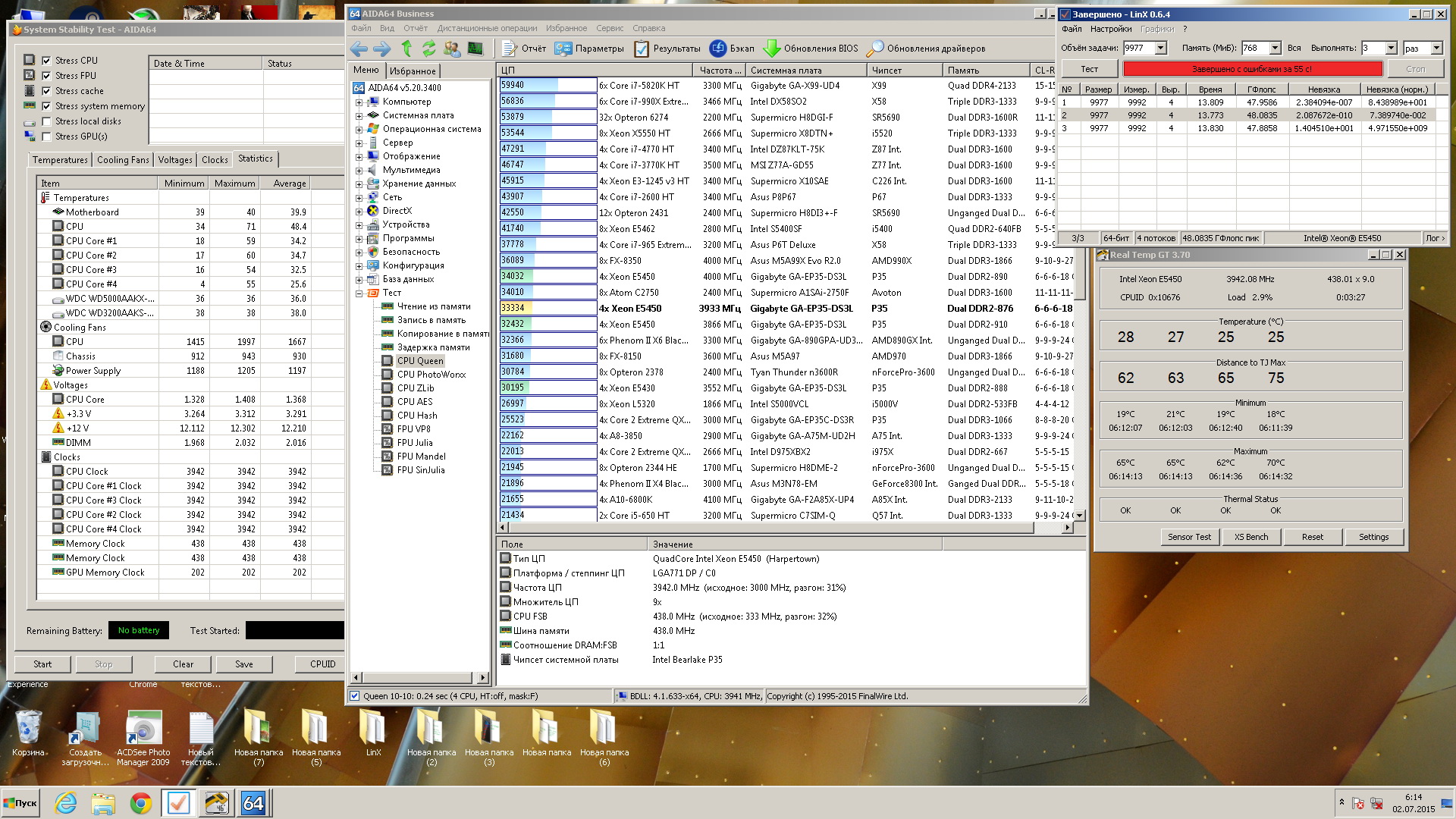Toggle the Stress FPU checkbox
The height and width of the screenshot is (819, 1456).
tap(46, 76)
